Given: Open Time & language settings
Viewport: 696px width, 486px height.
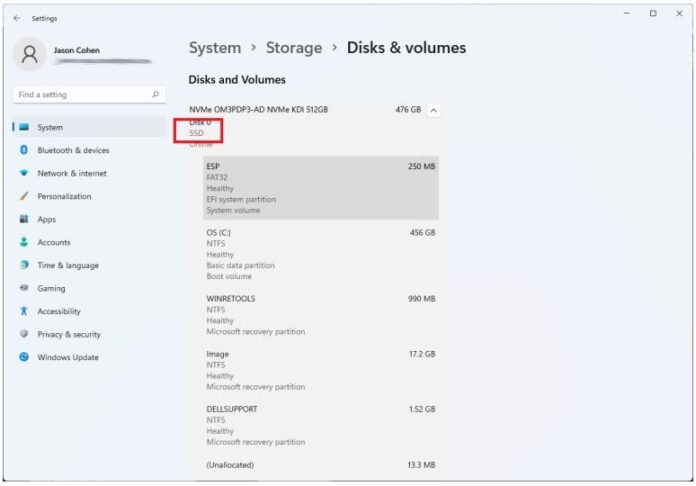Looking at the screenshot, I should [89, 265].
